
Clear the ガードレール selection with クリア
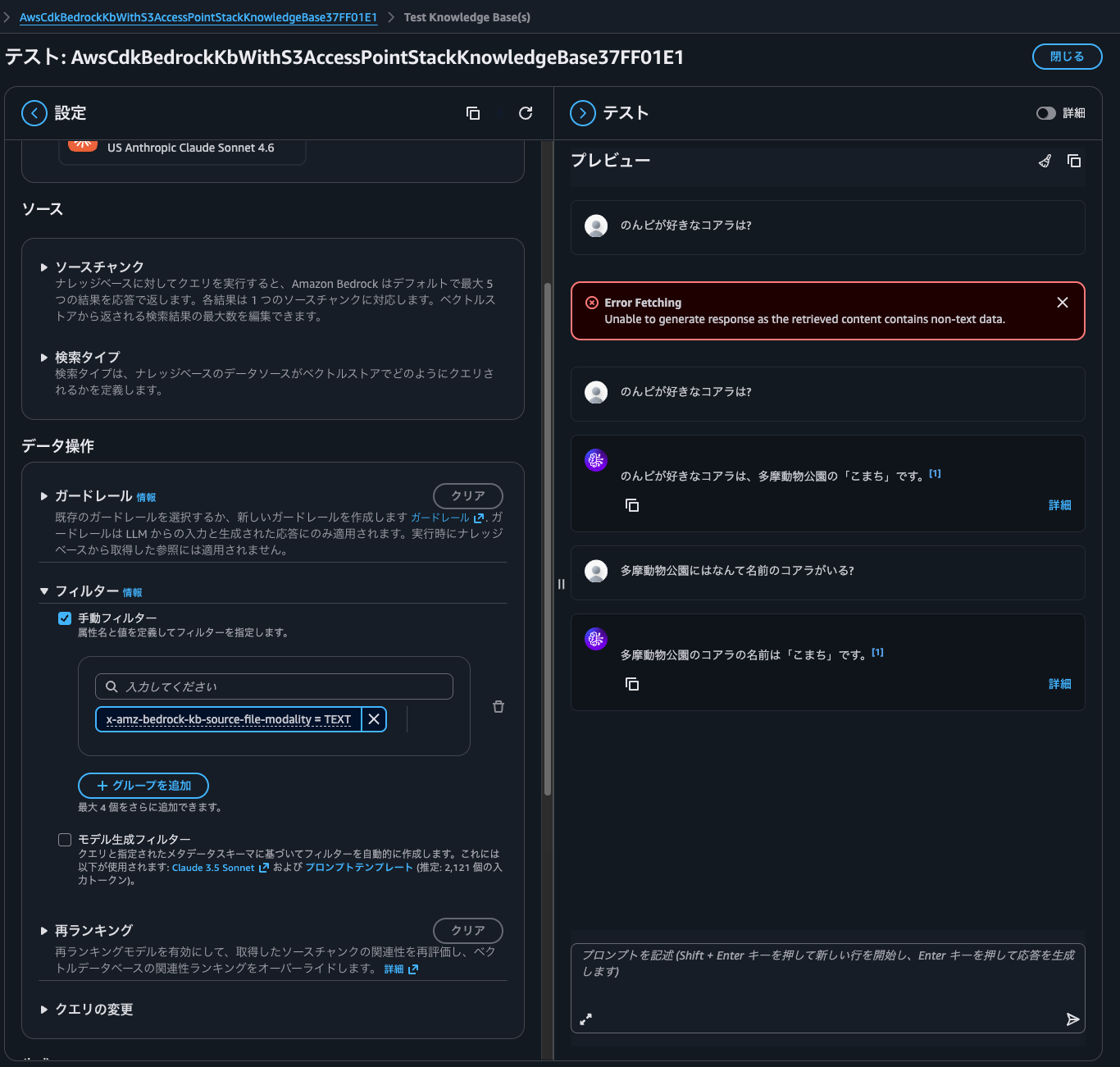[468, 496]
